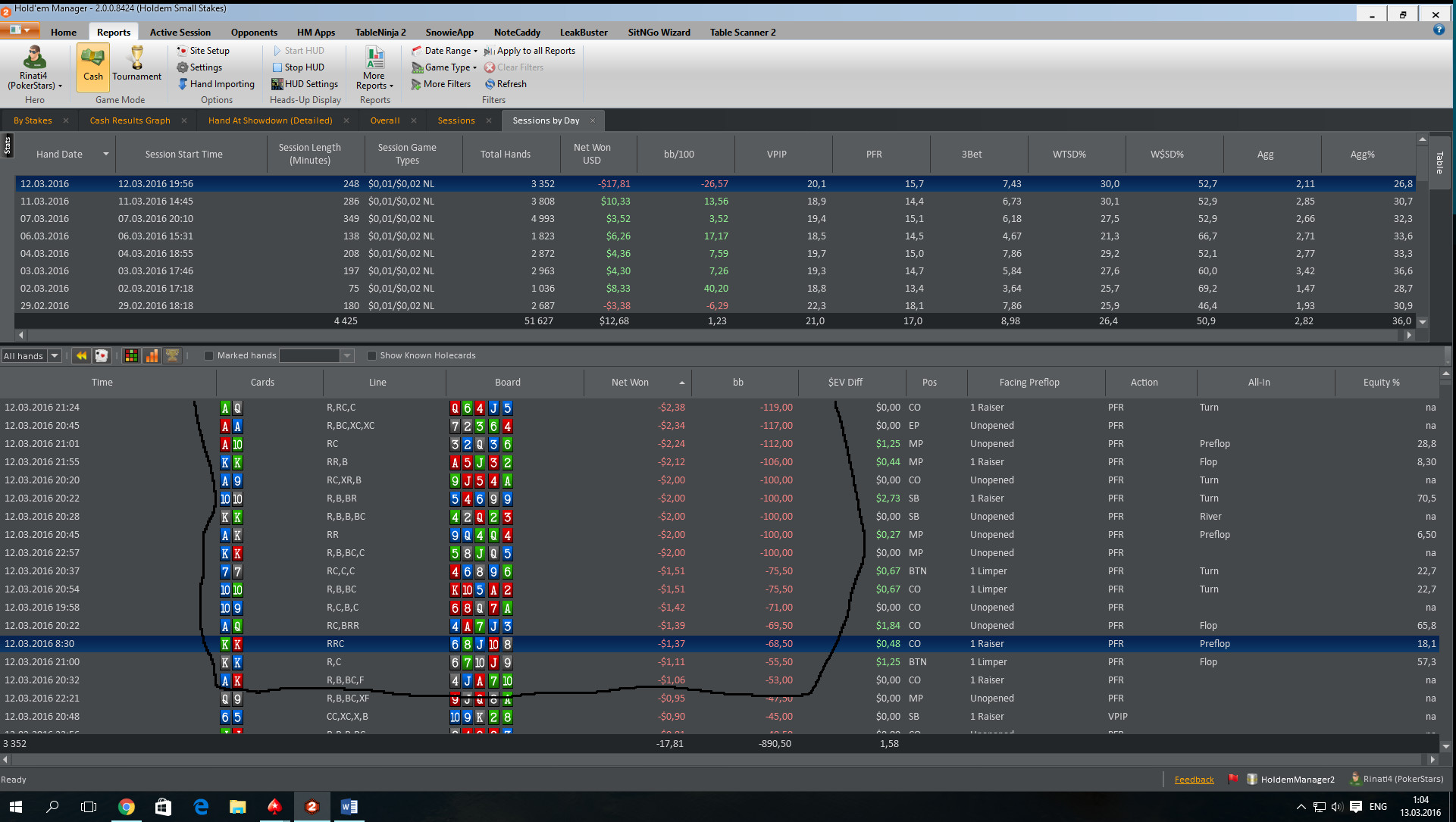Viewport: 1456px width, 822px height.
Task: Open HUD Settings
Action: (305, 84)
